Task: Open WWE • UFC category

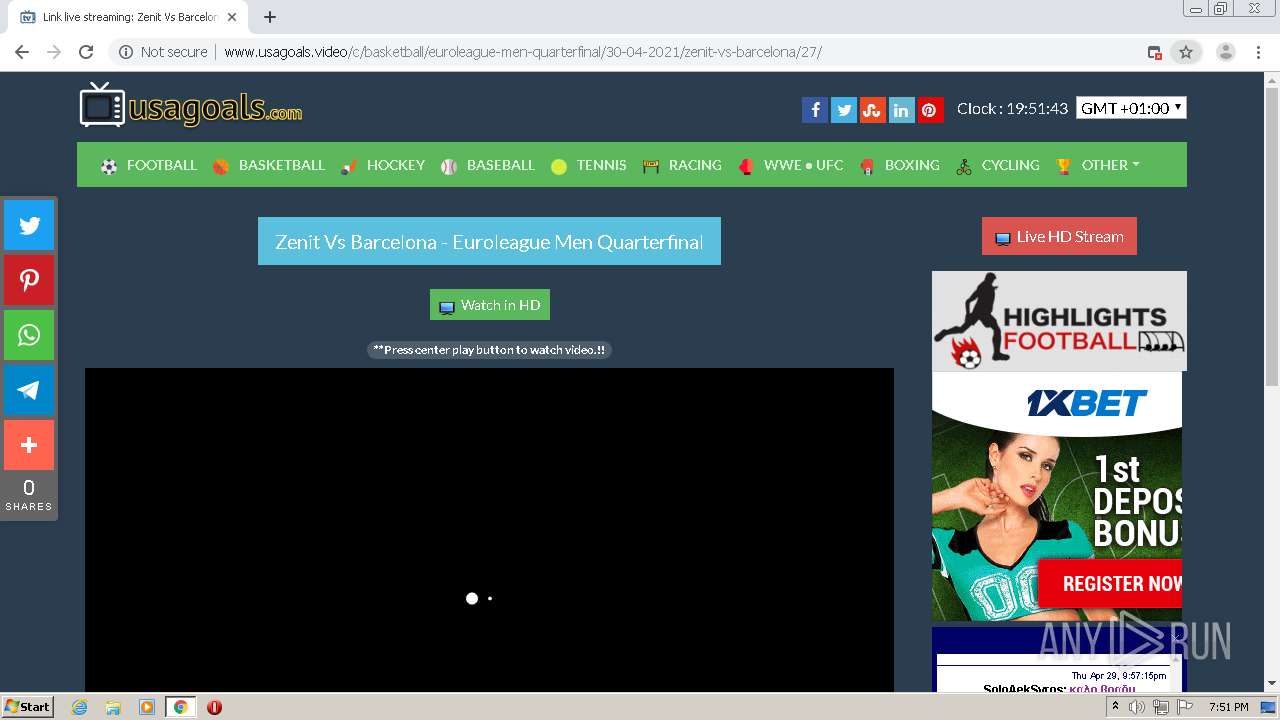Action: 791,165
